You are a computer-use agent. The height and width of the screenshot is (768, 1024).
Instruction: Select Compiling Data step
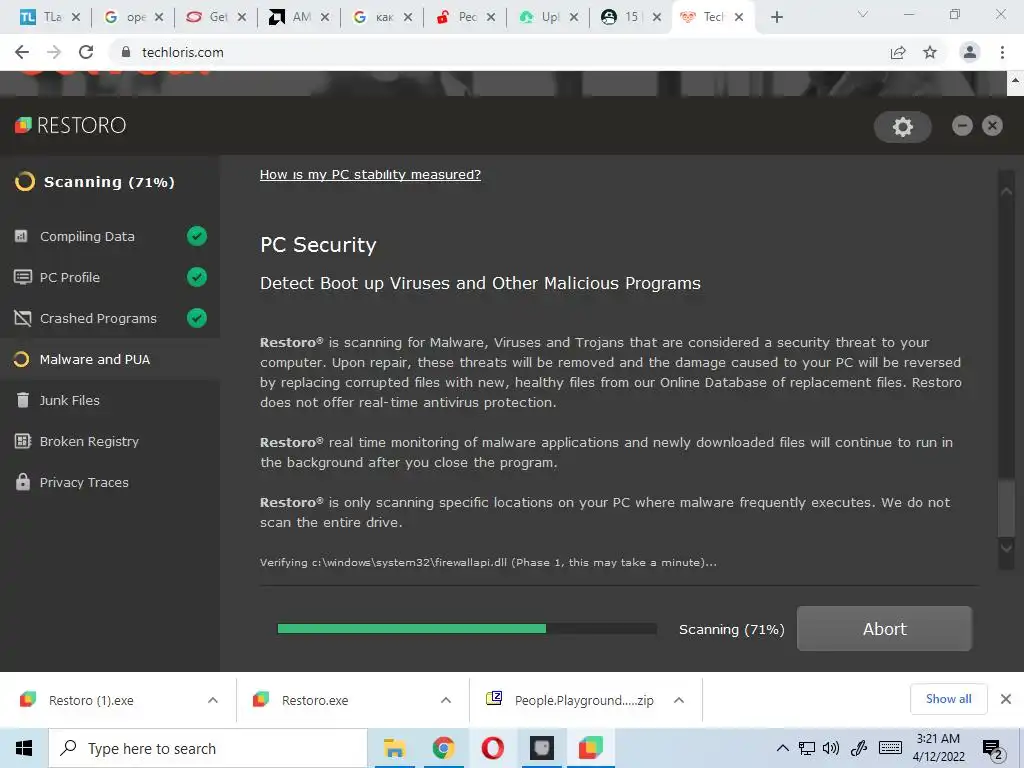click(110, 236)
